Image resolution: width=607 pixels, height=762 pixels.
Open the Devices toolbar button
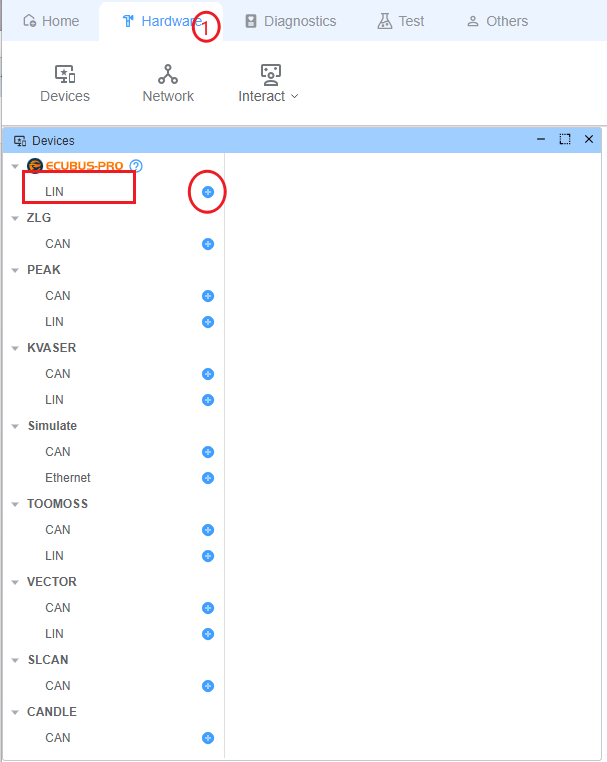pyautogui.click(x=65, y=84)
